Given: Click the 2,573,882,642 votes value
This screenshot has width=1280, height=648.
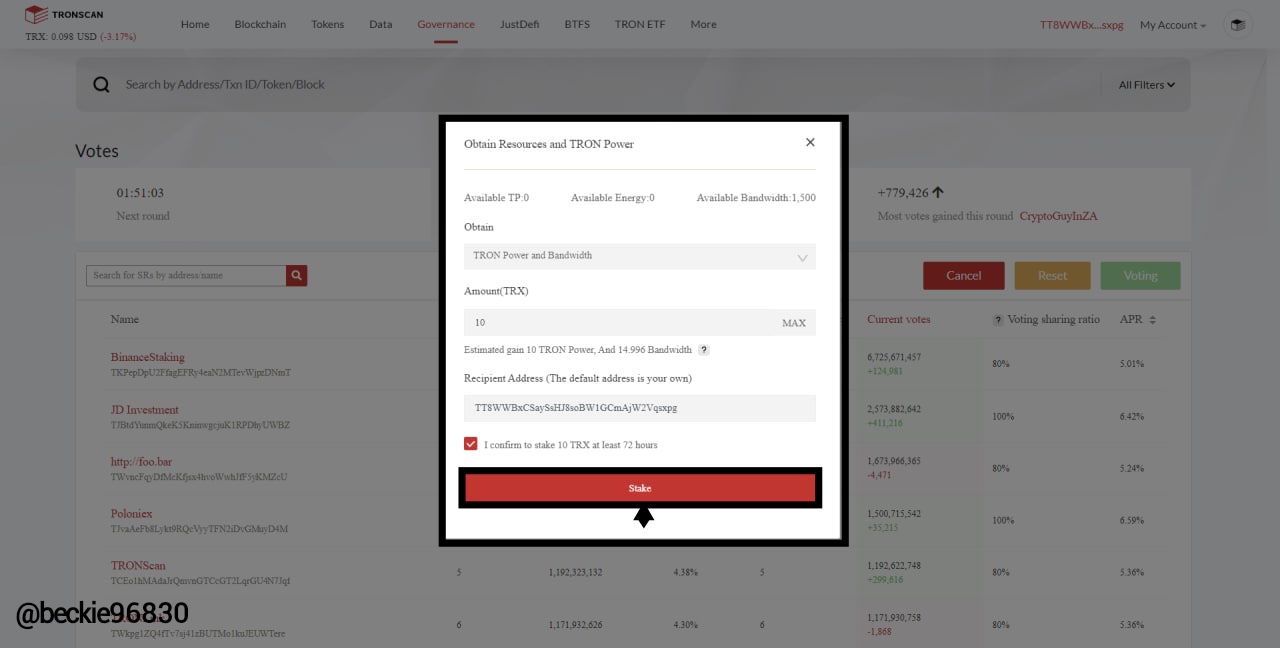Looking at the screenshot, I should point(894,409).
